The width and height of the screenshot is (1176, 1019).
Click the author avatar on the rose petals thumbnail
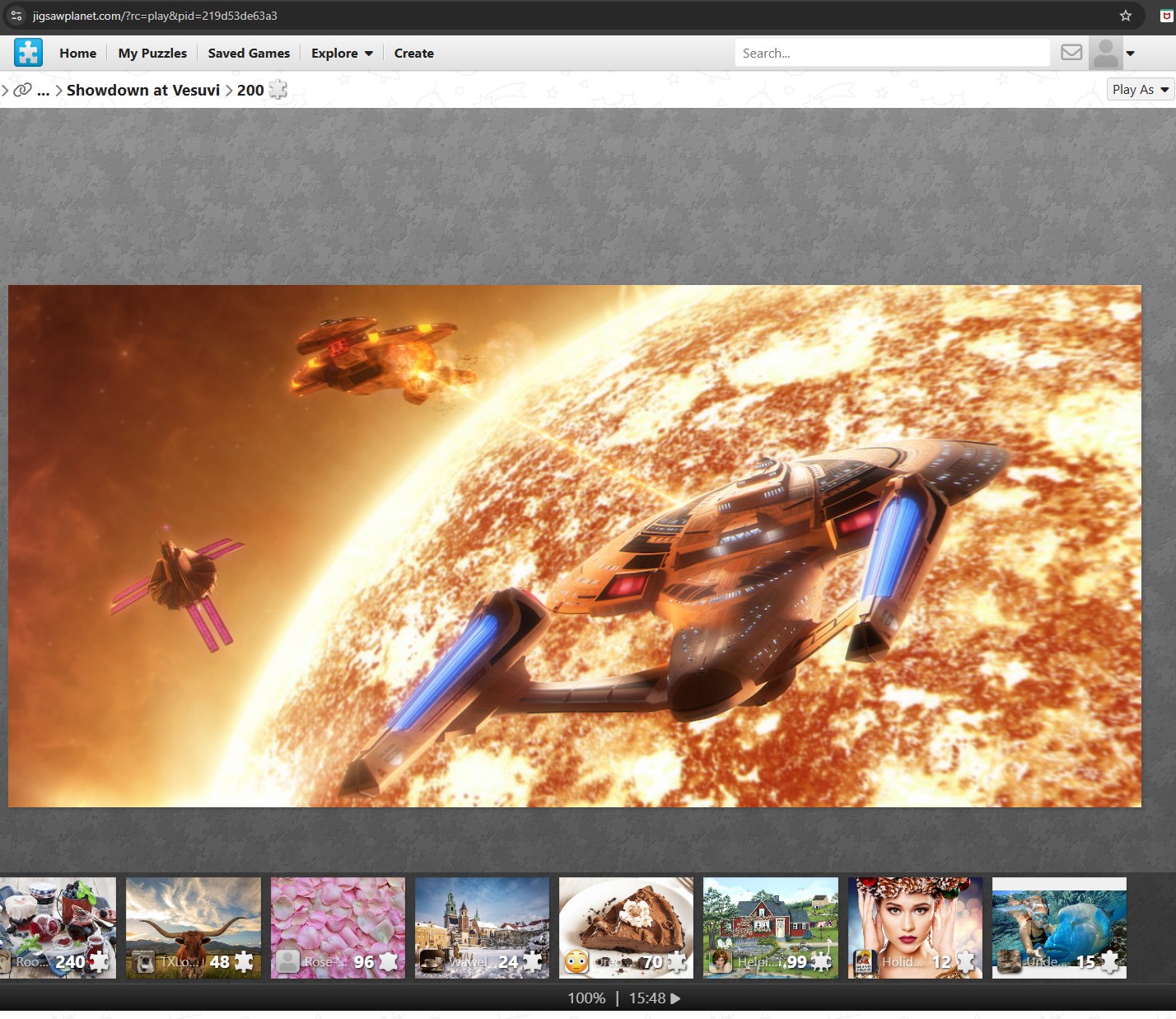287,962
